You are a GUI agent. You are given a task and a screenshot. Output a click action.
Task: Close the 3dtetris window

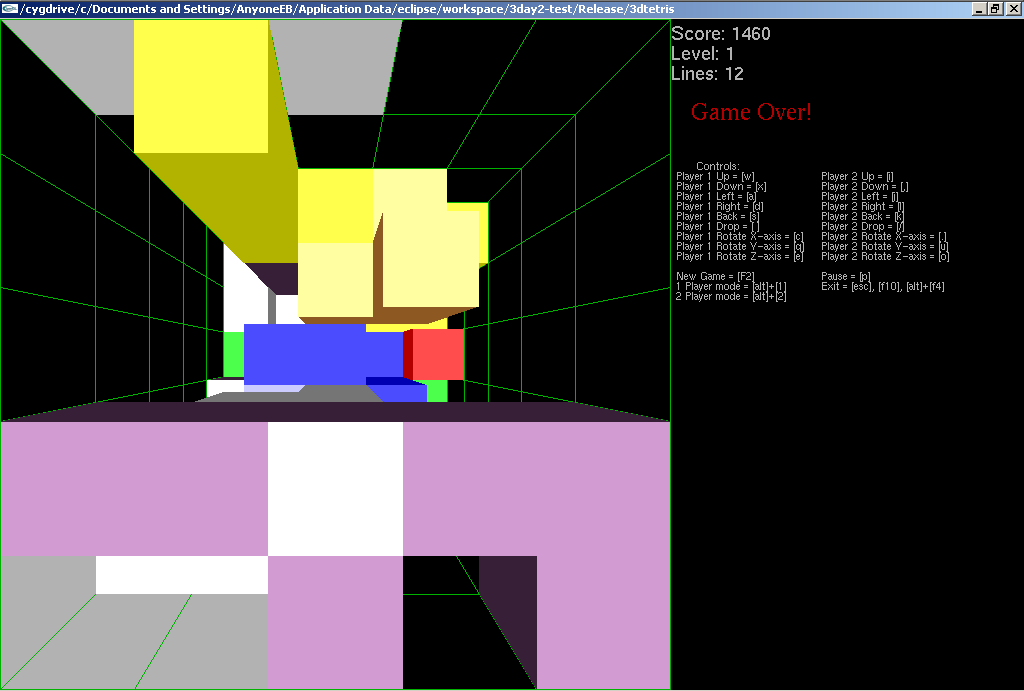click(x=1012, y=9)
